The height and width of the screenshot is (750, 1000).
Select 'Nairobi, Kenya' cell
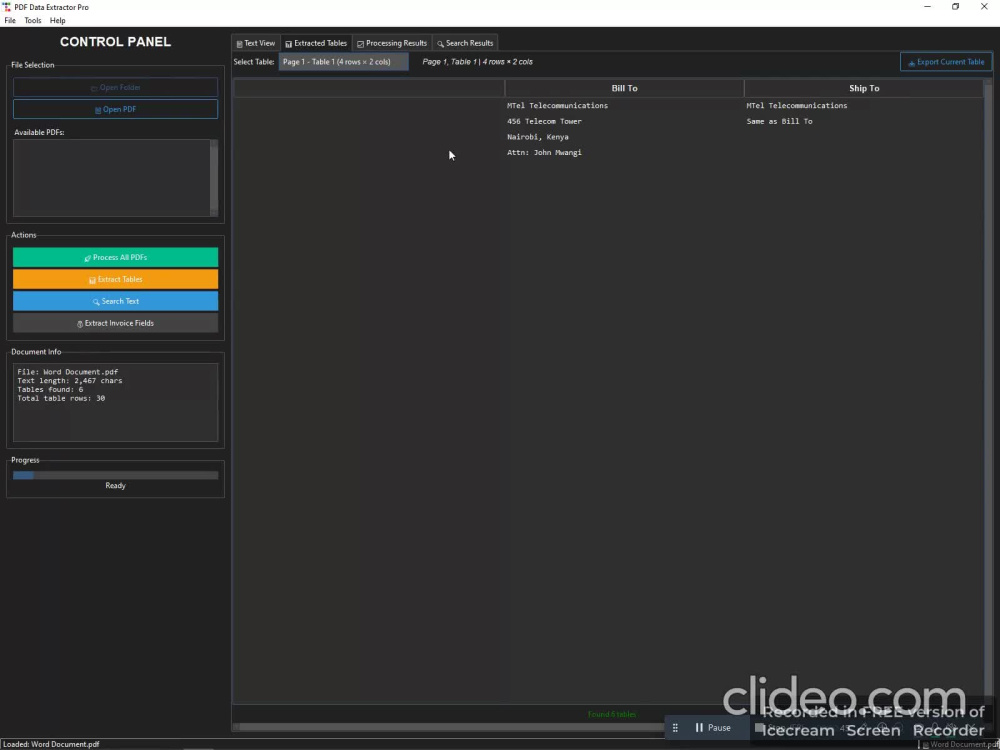click(x=538, y=136)
